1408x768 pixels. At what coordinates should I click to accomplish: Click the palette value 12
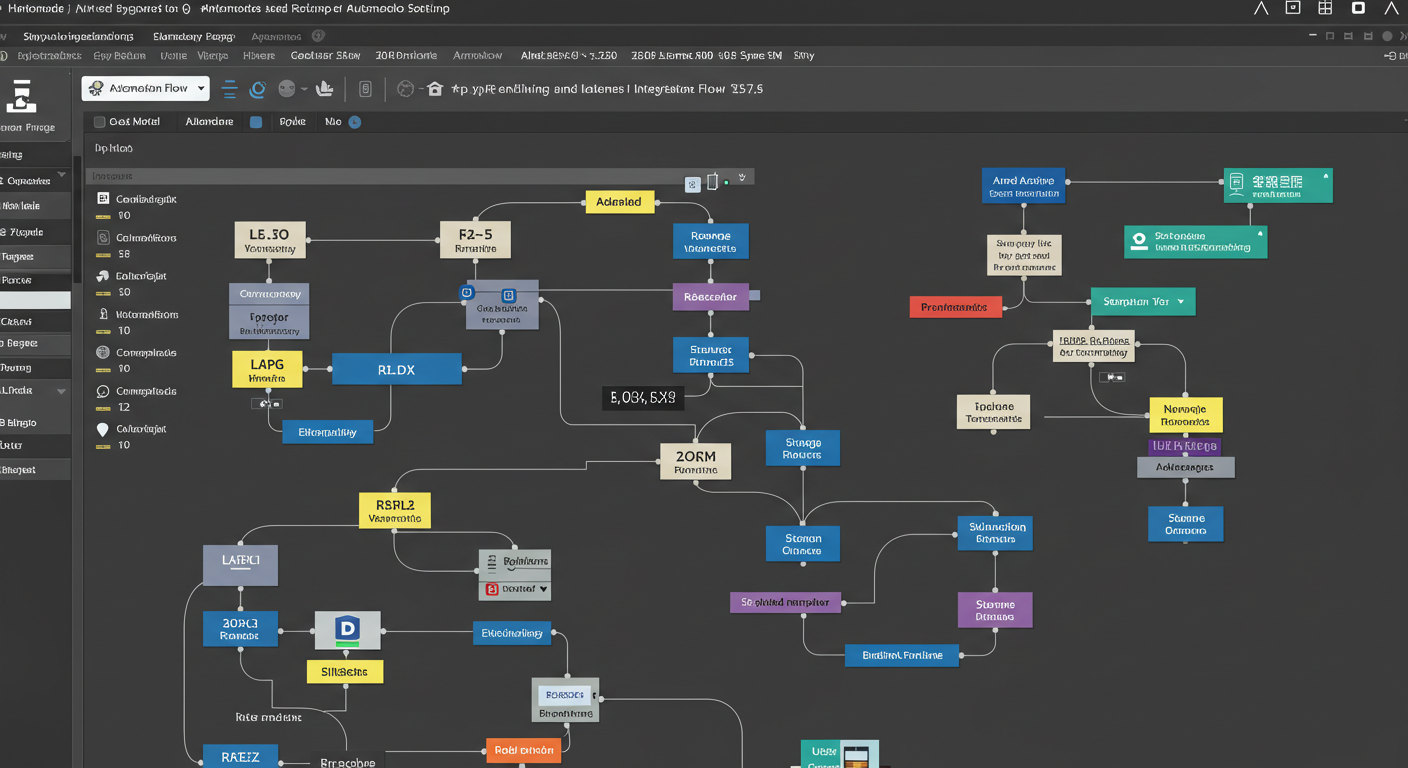(x=124, y=407)
